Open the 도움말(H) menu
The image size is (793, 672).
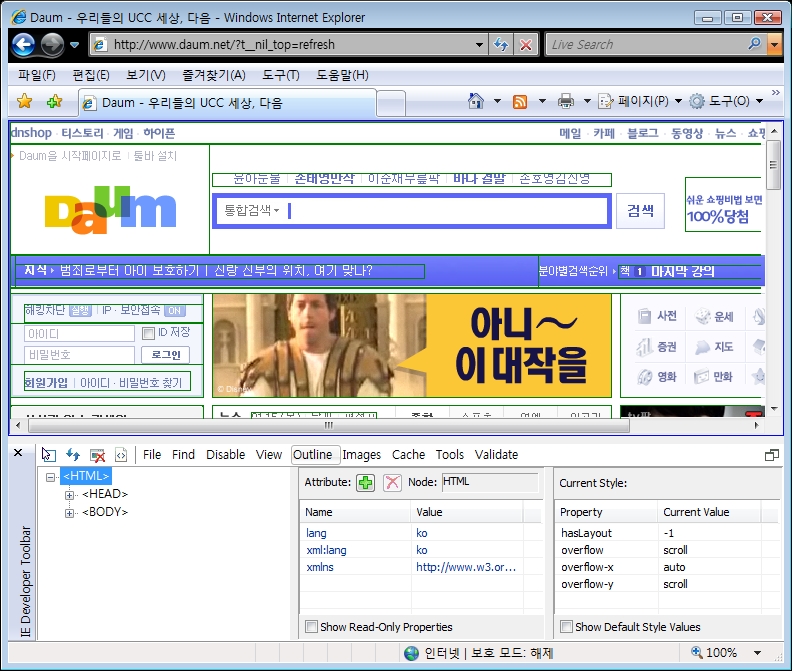pyautogui.click(x=342, y=75)
